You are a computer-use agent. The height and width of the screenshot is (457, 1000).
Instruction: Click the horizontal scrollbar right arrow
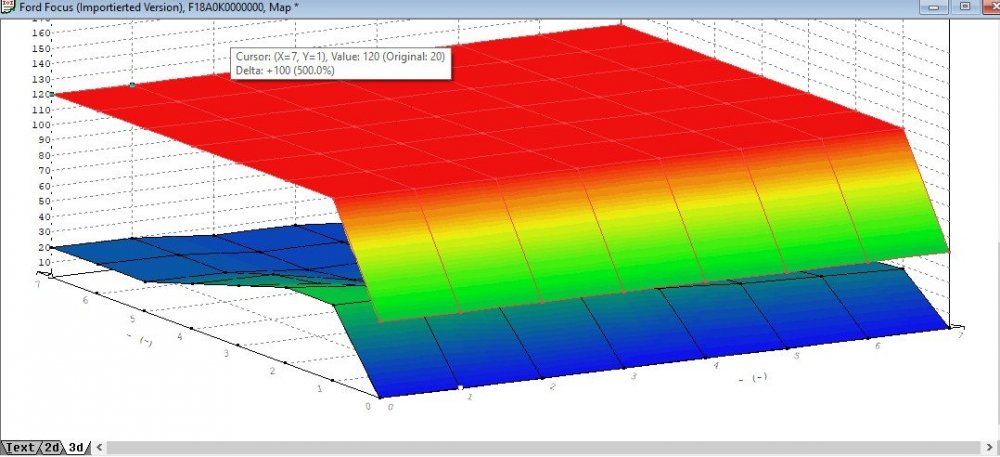[989, 447]
